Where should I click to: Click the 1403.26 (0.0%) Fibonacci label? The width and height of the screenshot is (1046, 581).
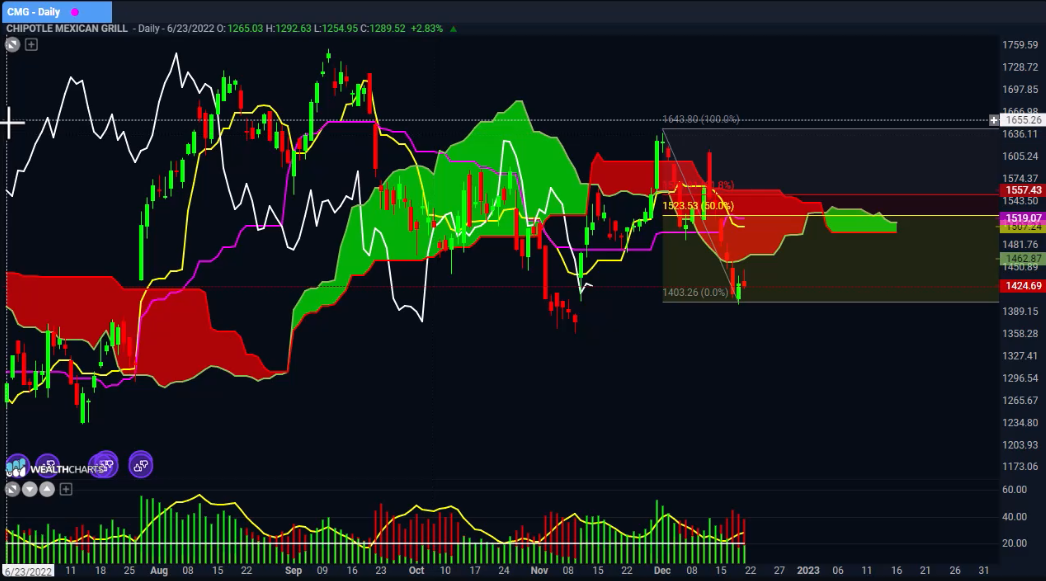(x=695, y=292)
